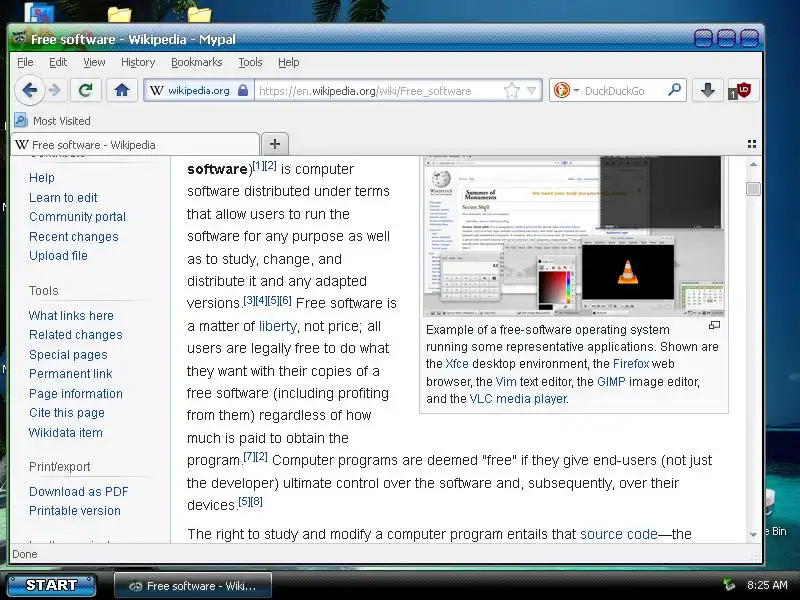Open the Printable version link
The width and height of the screenshot is (800, 600).
(x=74, y=511)
